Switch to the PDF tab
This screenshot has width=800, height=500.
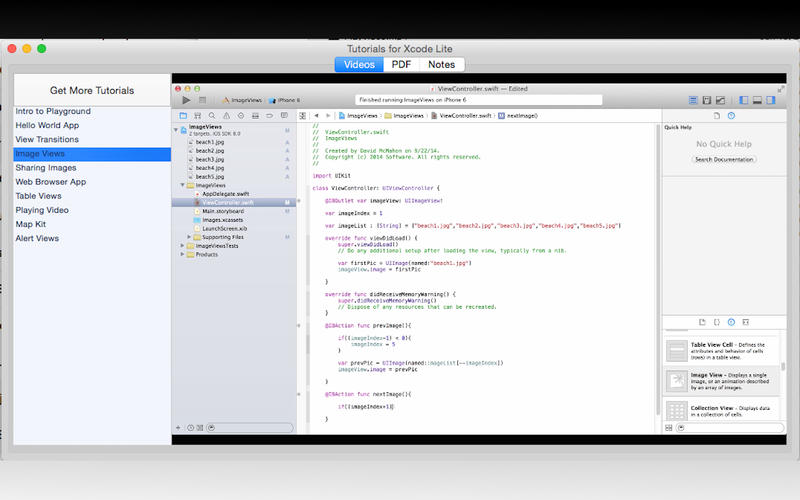401,65
